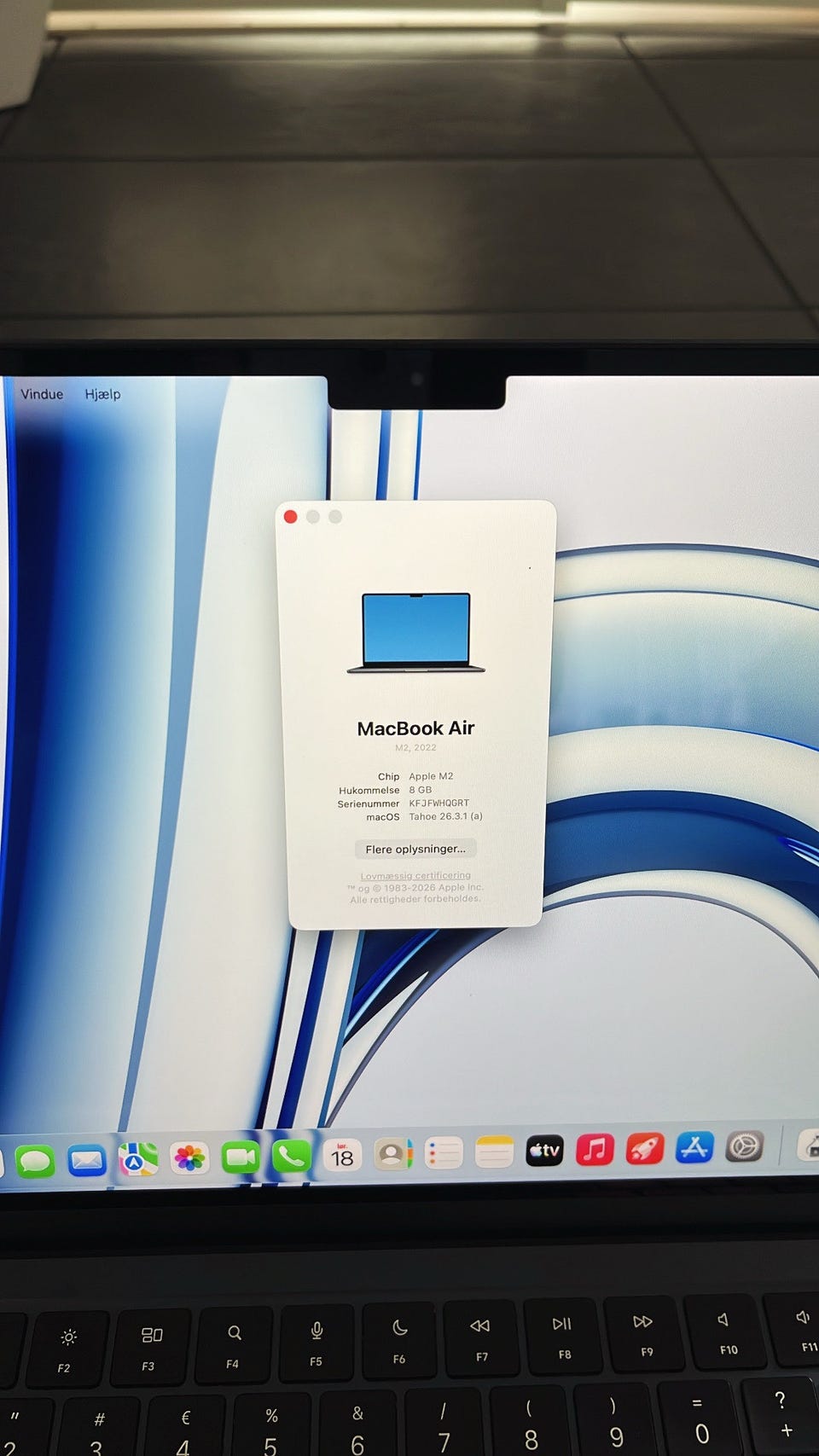Screen dimensions: 819x1456
Task: Open the Music app in the Dock
Action: click(x=595, y=1150)
